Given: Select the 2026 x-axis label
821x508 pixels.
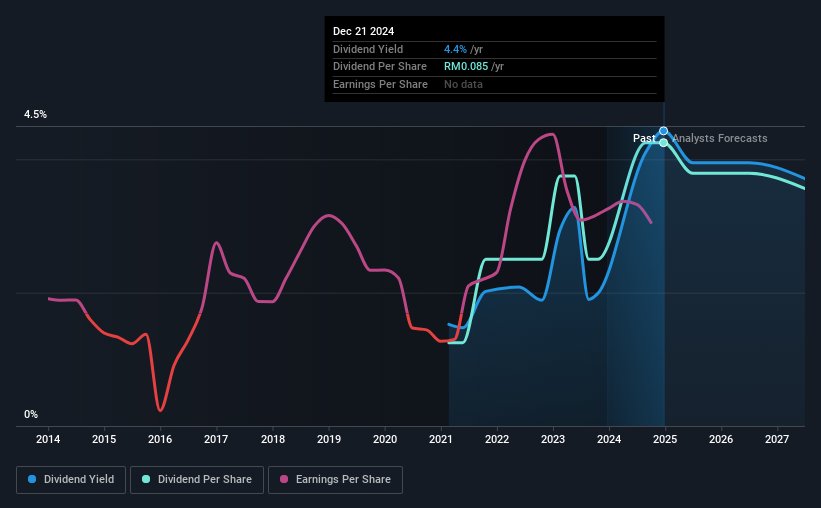Looking at the screenshot, I should [721, 439].
